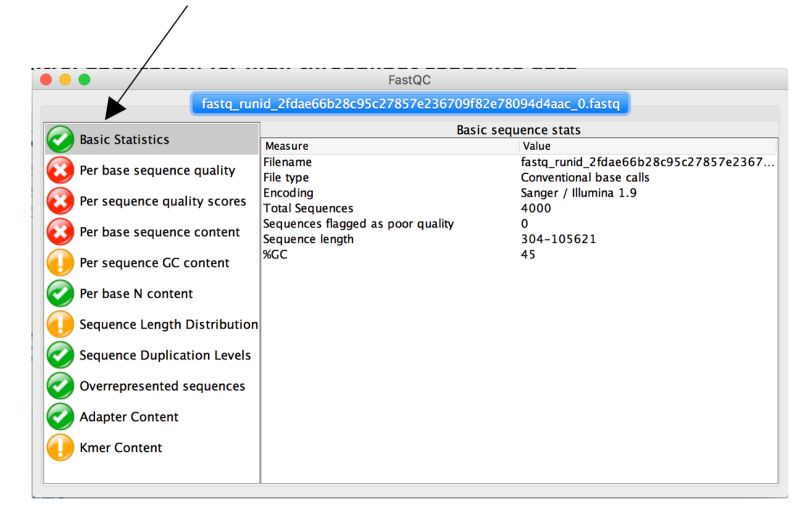Click the truncated filename value cell
The width and height of the screenshot is (800, 512).
click(647, 162)
